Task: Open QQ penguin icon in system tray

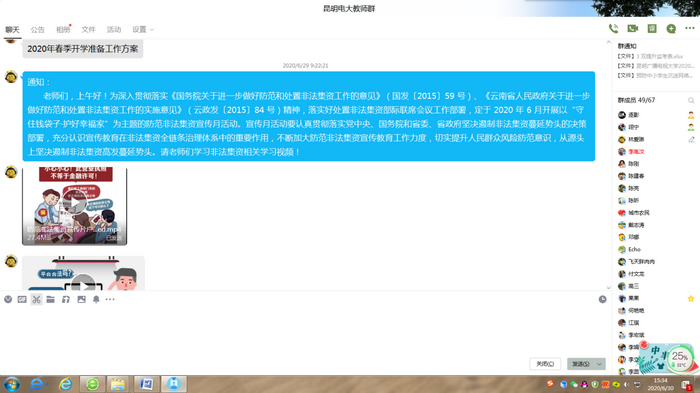Action: click(x=584, y=384)
